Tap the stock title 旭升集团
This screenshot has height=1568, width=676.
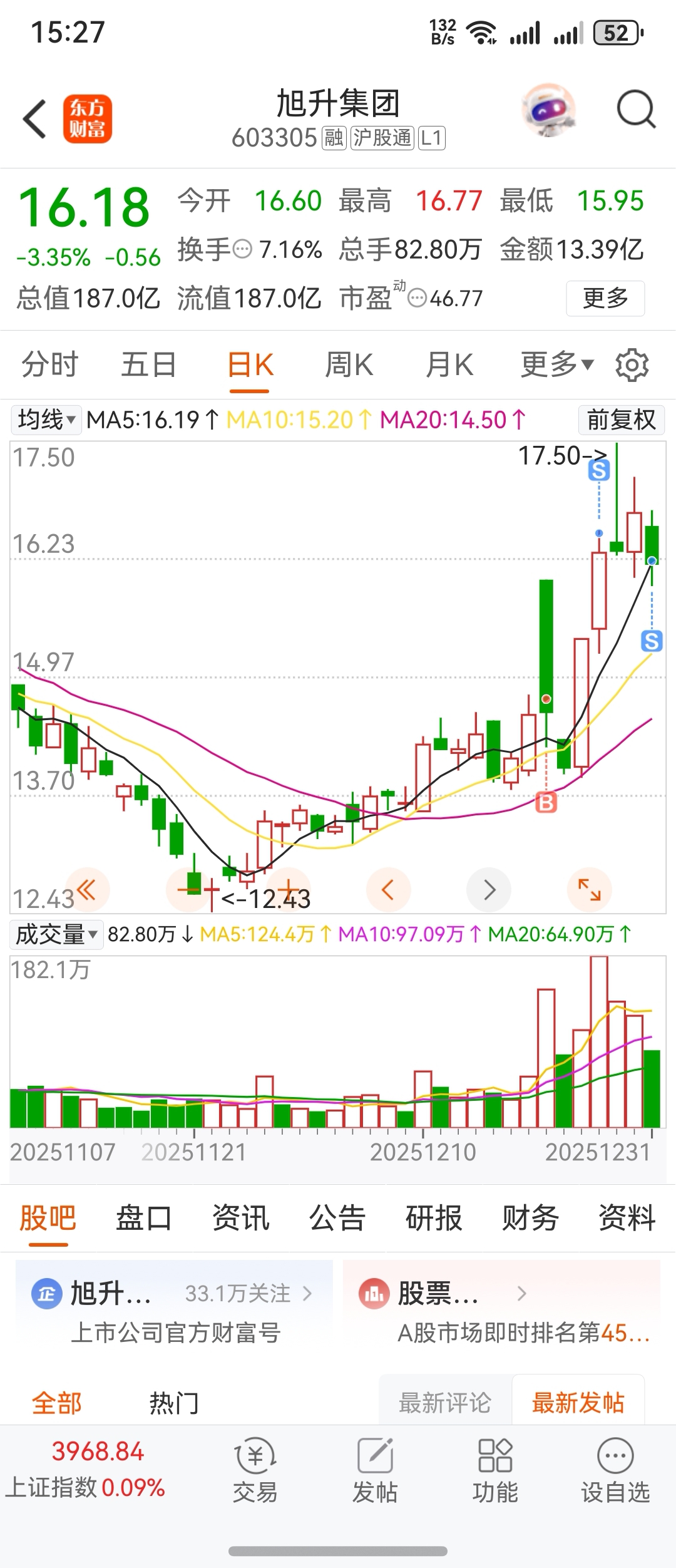(x=338, y=103)
